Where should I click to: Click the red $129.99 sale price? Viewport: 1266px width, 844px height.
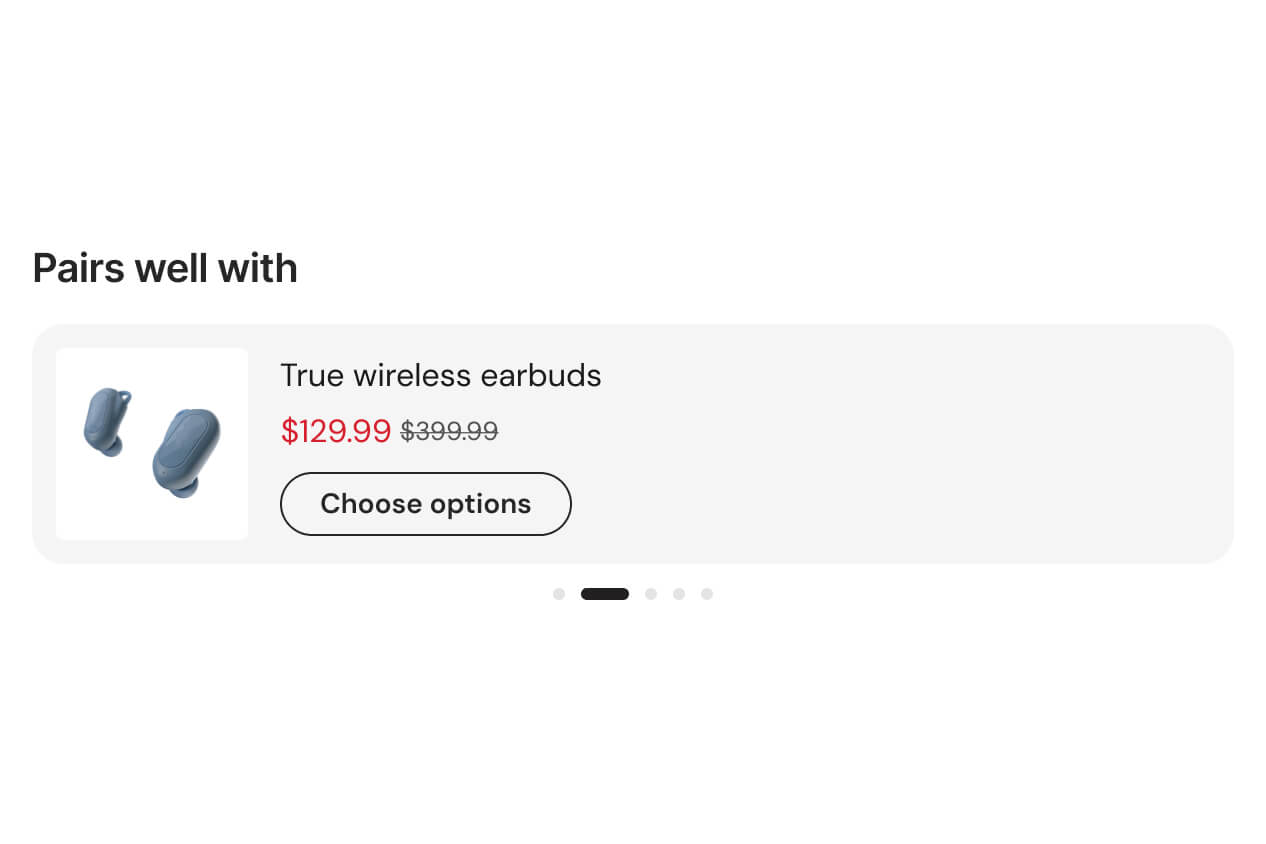(336, 431)
